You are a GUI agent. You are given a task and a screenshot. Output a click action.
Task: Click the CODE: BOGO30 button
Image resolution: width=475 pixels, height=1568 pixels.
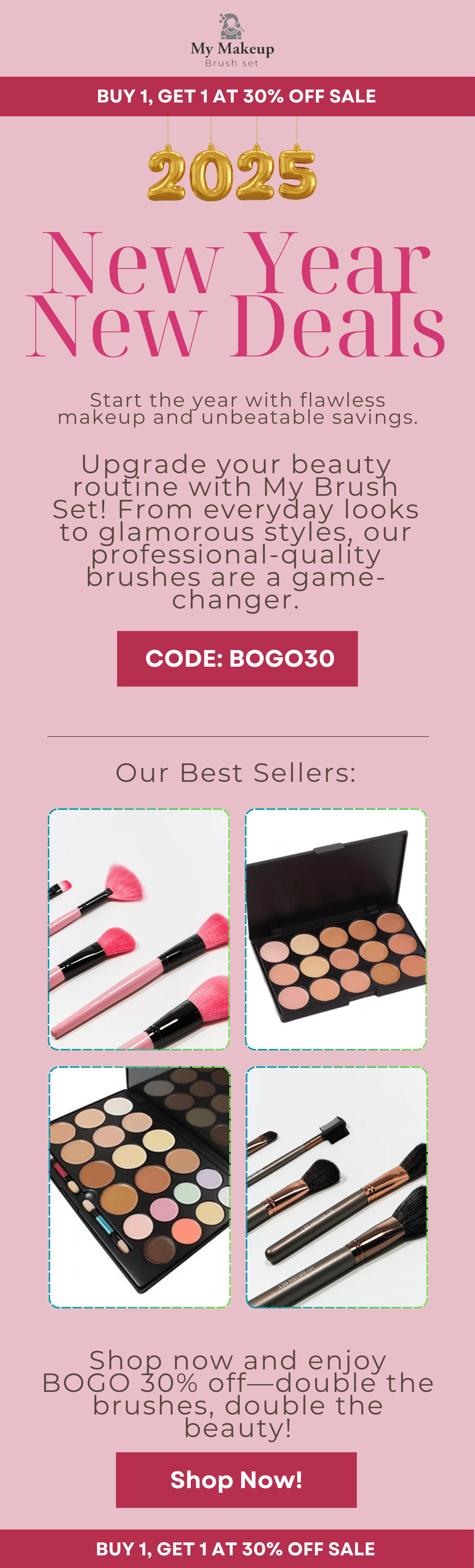click(x=237, y=659)
